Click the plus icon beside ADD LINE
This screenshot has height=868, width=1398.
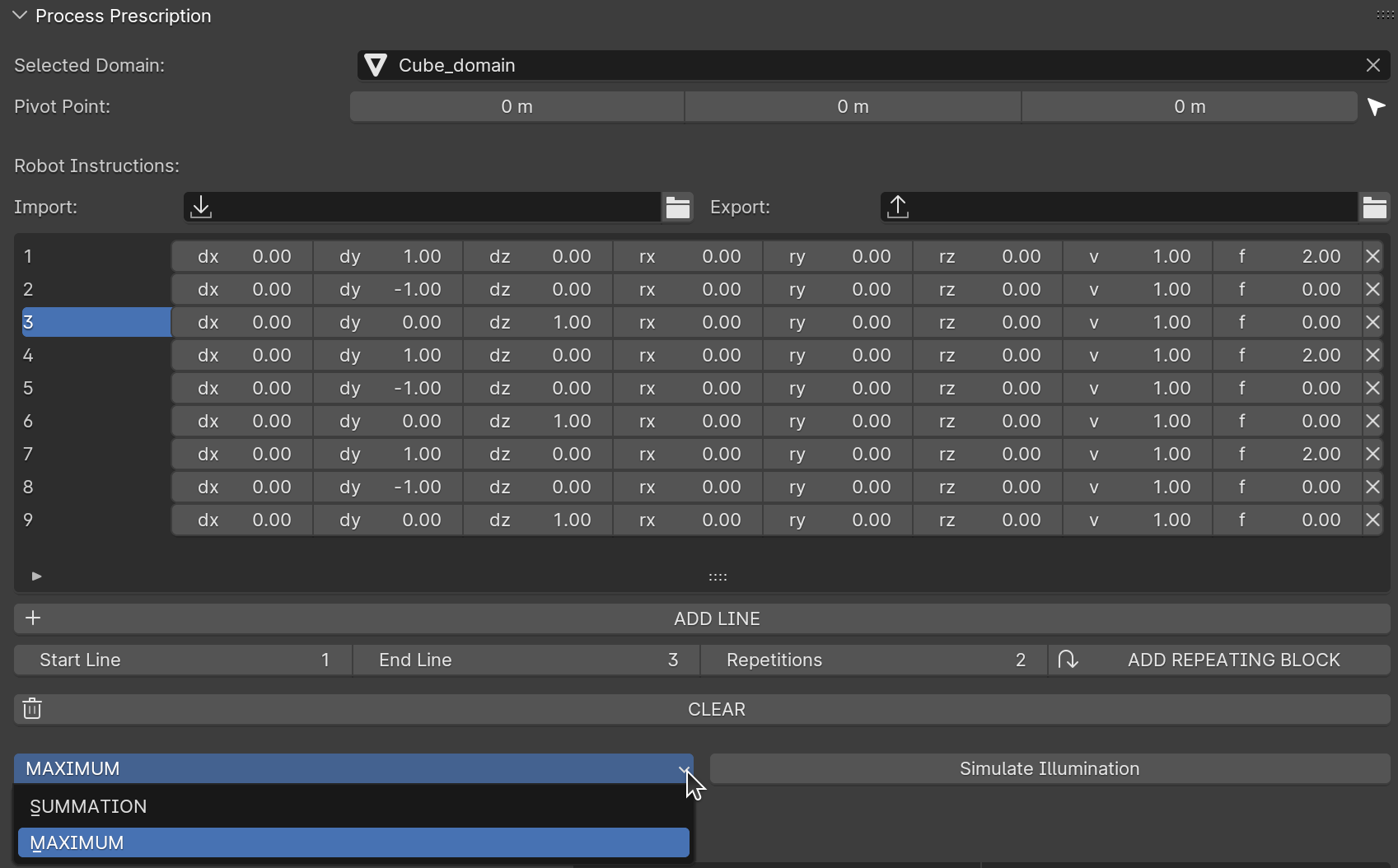33,618
